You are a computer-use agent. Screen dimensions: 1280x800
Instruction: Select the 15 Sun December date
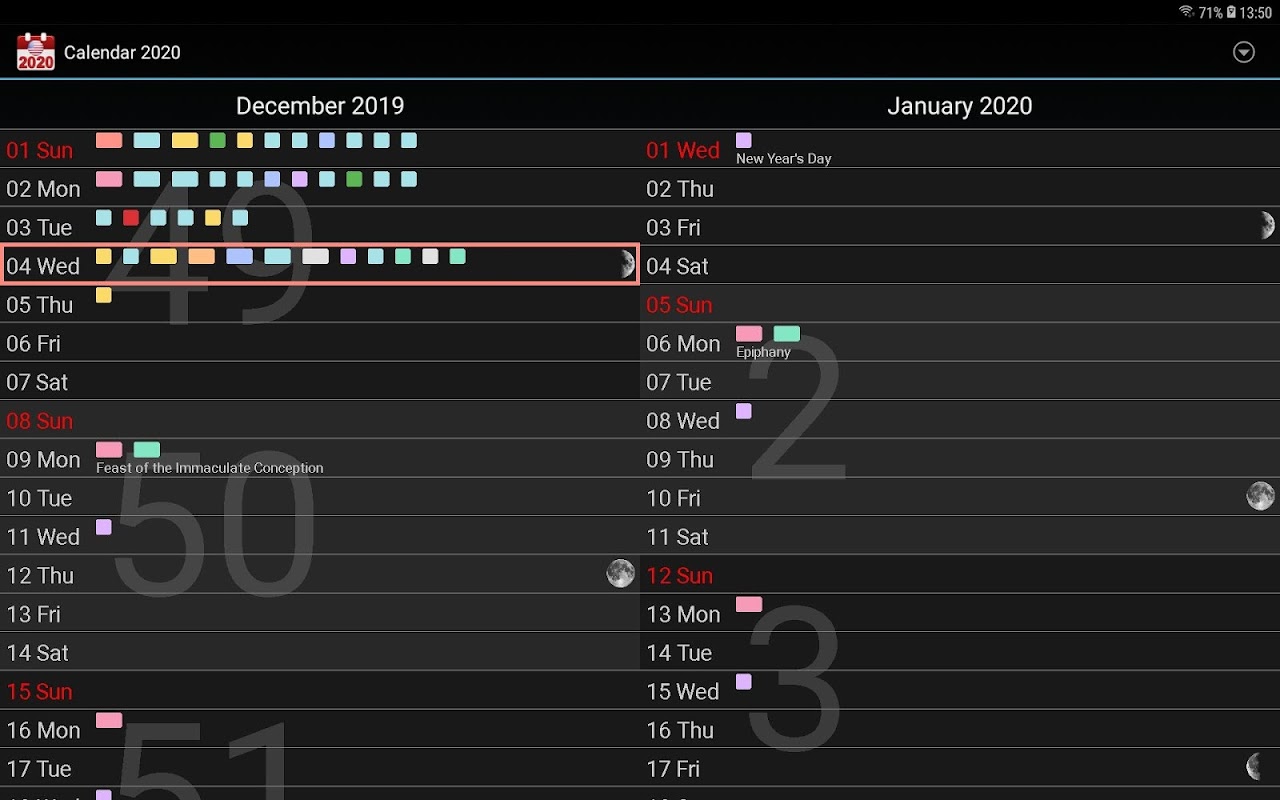coord(40,691)
